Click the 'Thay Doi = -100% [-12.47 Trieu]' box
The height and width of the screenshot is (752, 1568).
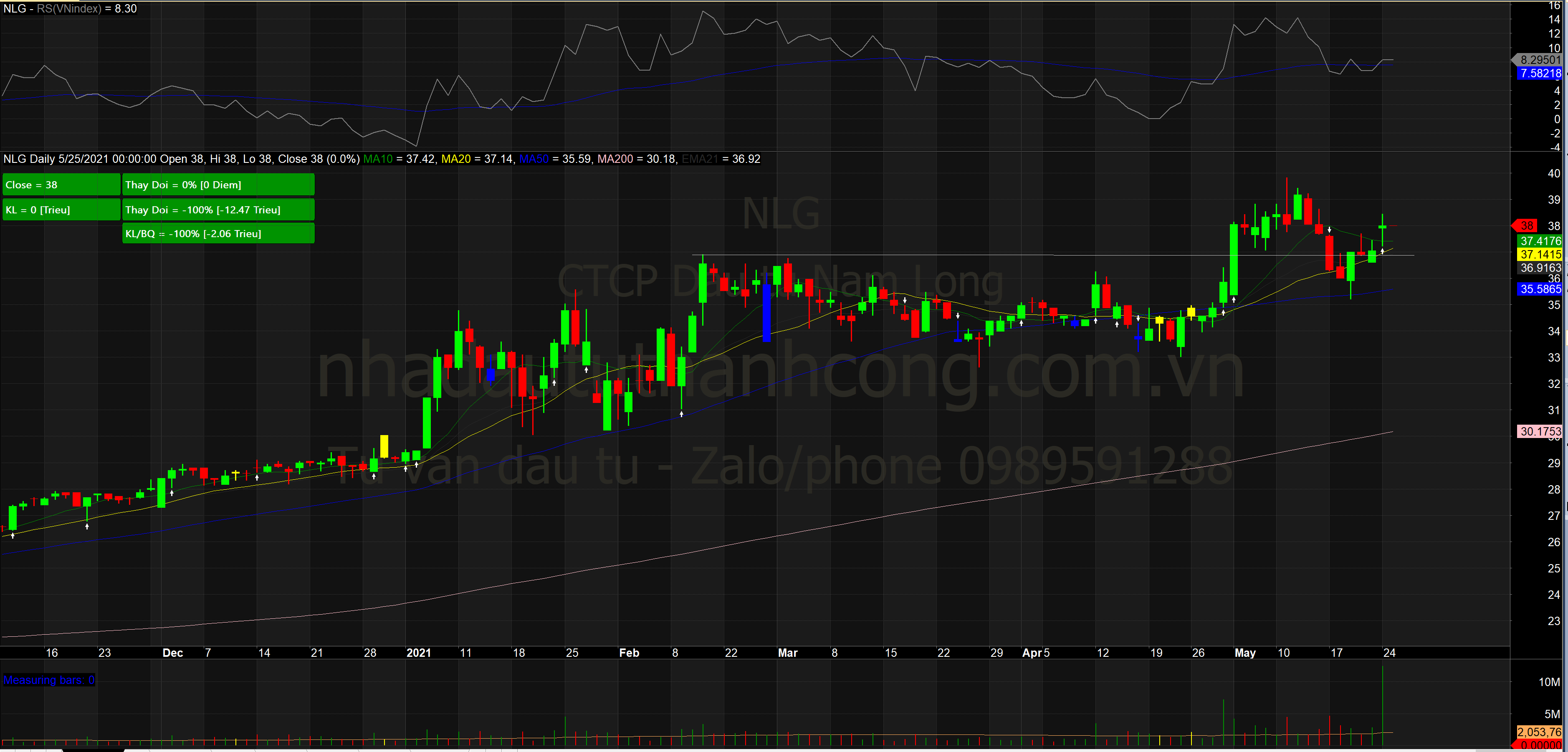218,210
